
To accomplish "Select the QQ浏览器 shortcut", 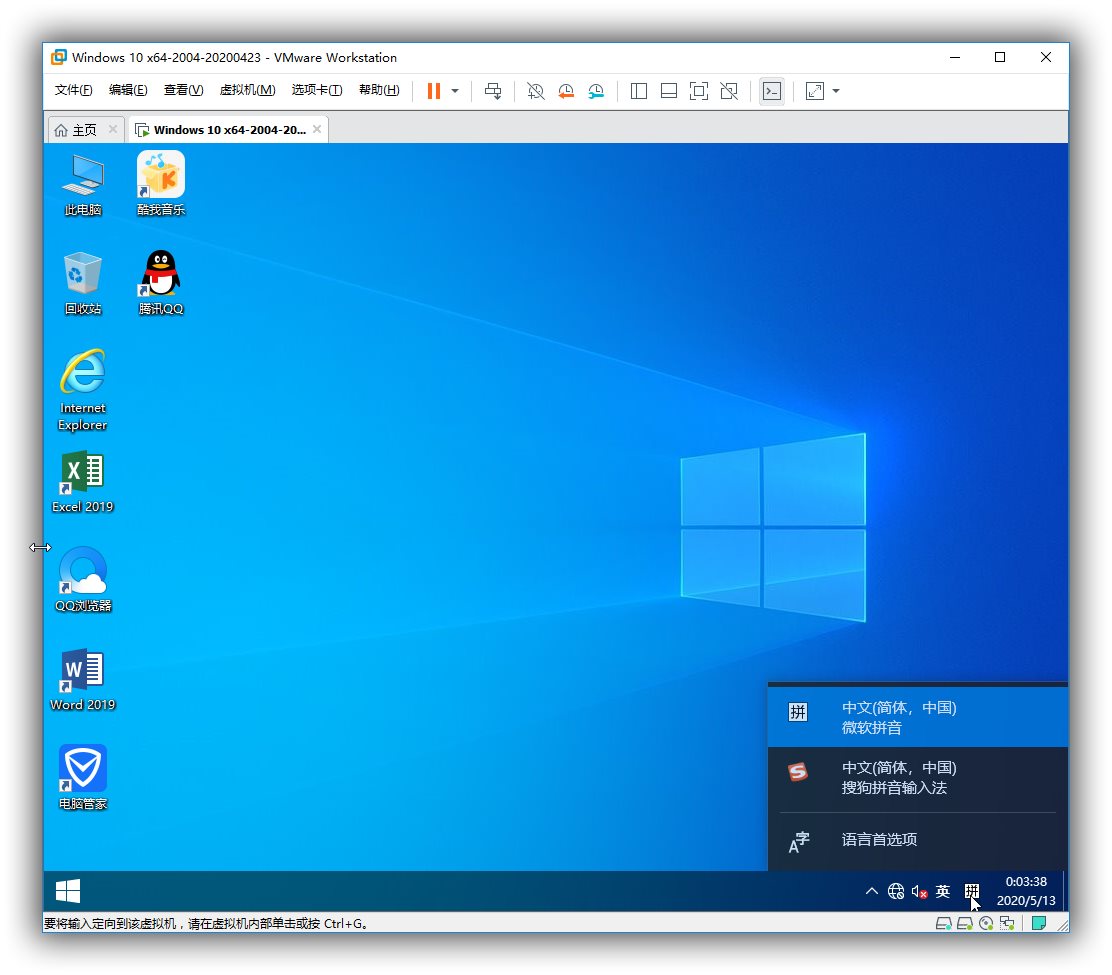I will [83, 579].
